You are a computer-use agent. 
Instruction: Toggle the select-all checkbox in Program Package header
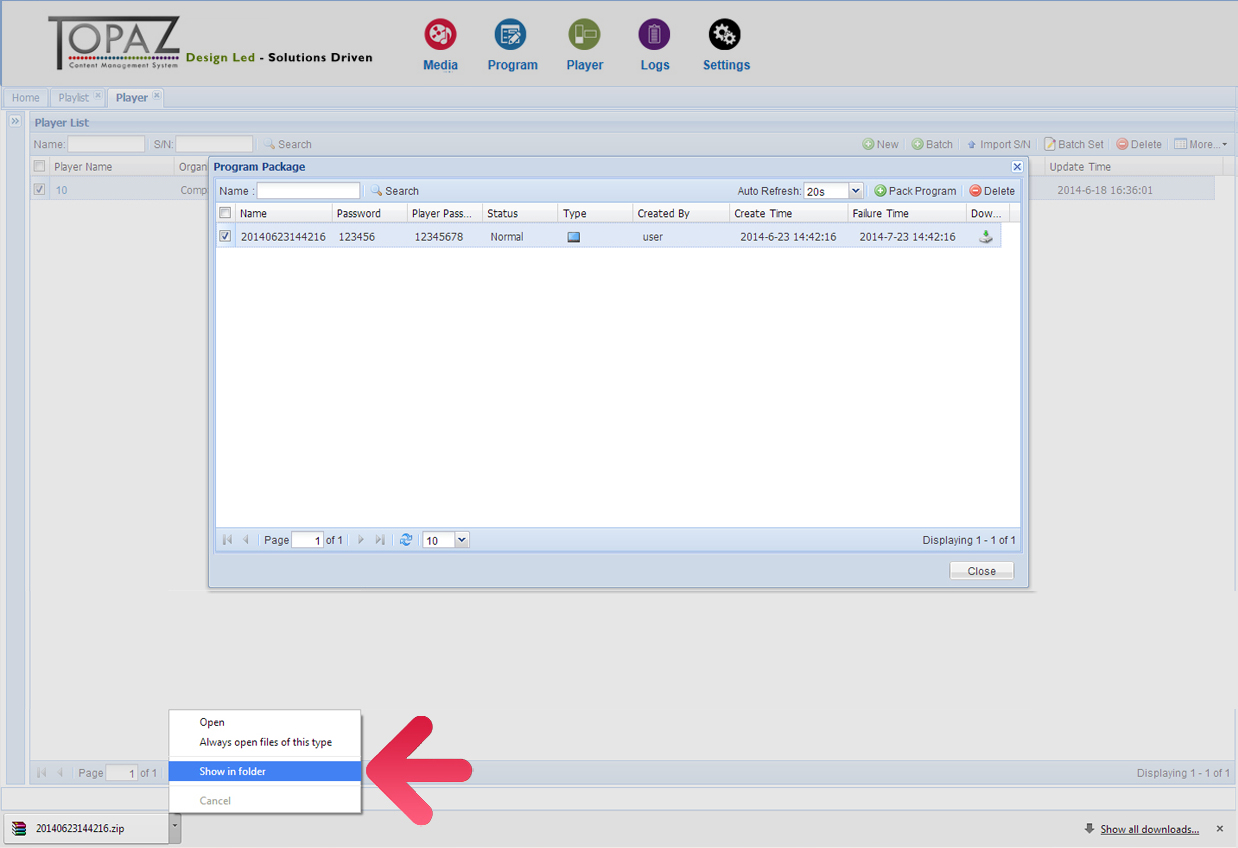tap(225, 213)
